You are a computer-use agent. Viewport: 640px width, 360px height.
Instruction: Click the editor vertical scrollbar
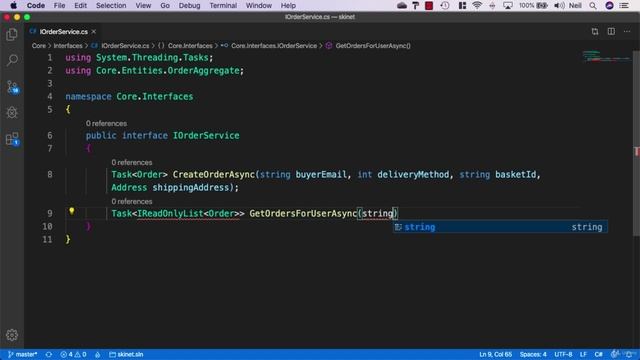tap(636, 143)
